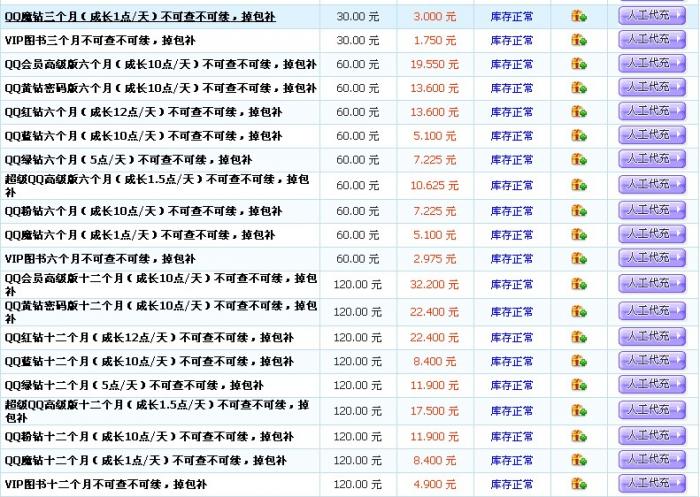Click gift icon in QQ魔钻六个月 row

pos(579,235)
